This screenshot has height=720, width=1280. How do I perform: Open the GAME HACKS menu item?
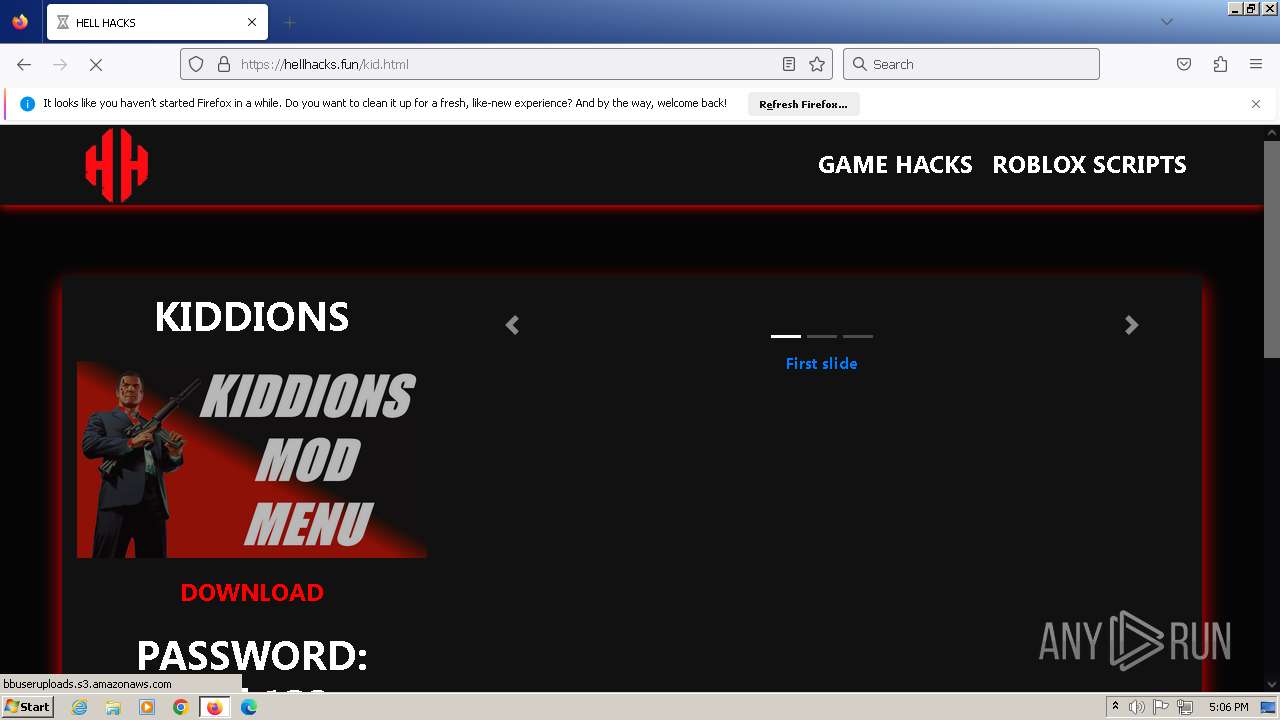click(895, 165)
